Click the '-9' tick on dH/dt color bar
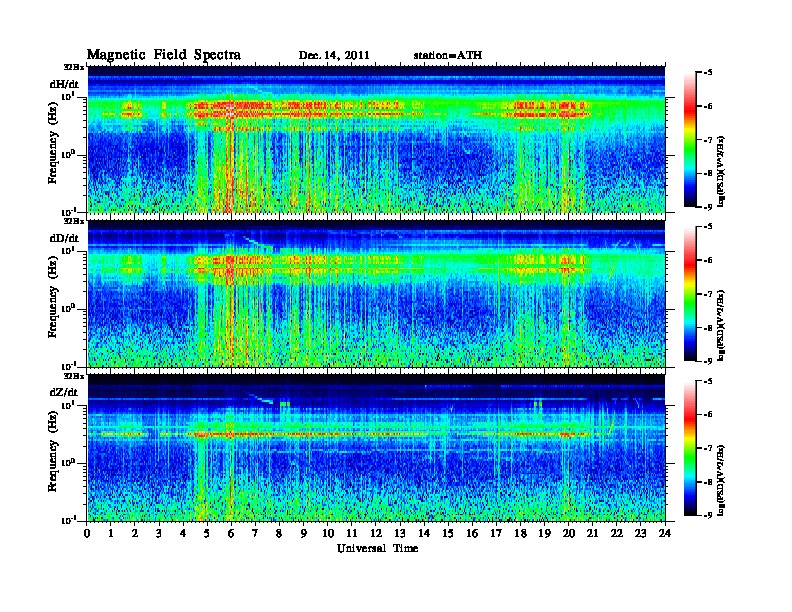The width and height of the screenshot is (792, 612). click(707, 207)
